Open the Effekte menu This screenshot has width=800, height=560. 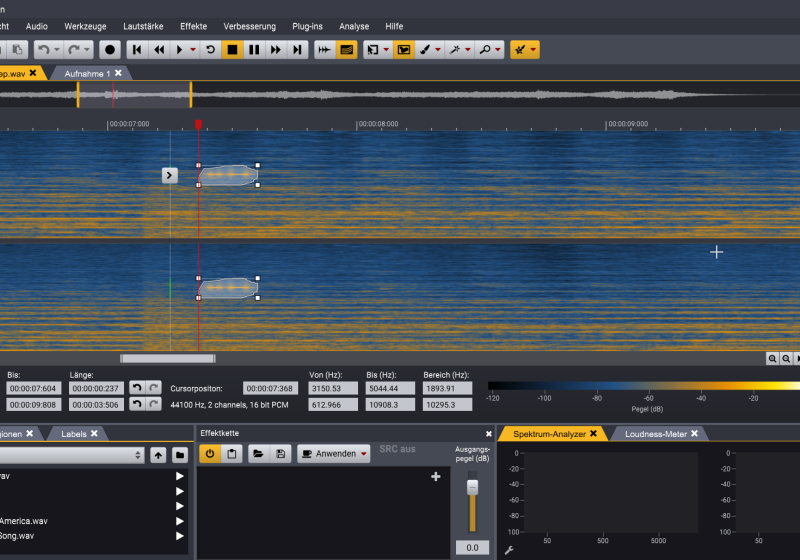tap(194, 26)
